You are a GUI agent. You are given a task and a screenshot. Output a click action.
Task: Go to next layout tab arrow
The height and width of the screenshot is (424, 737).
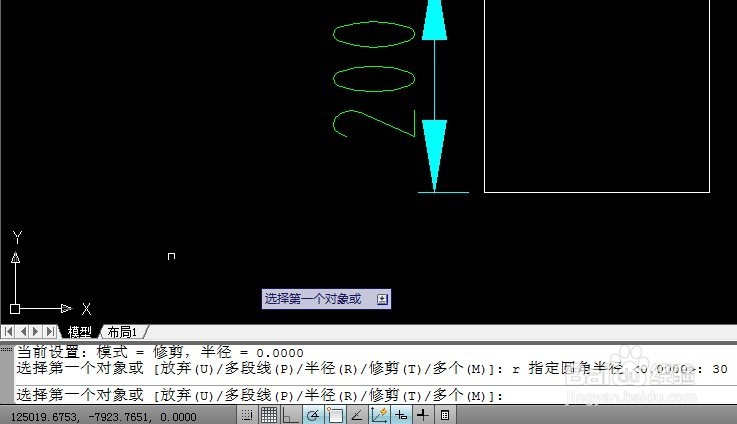36,331
